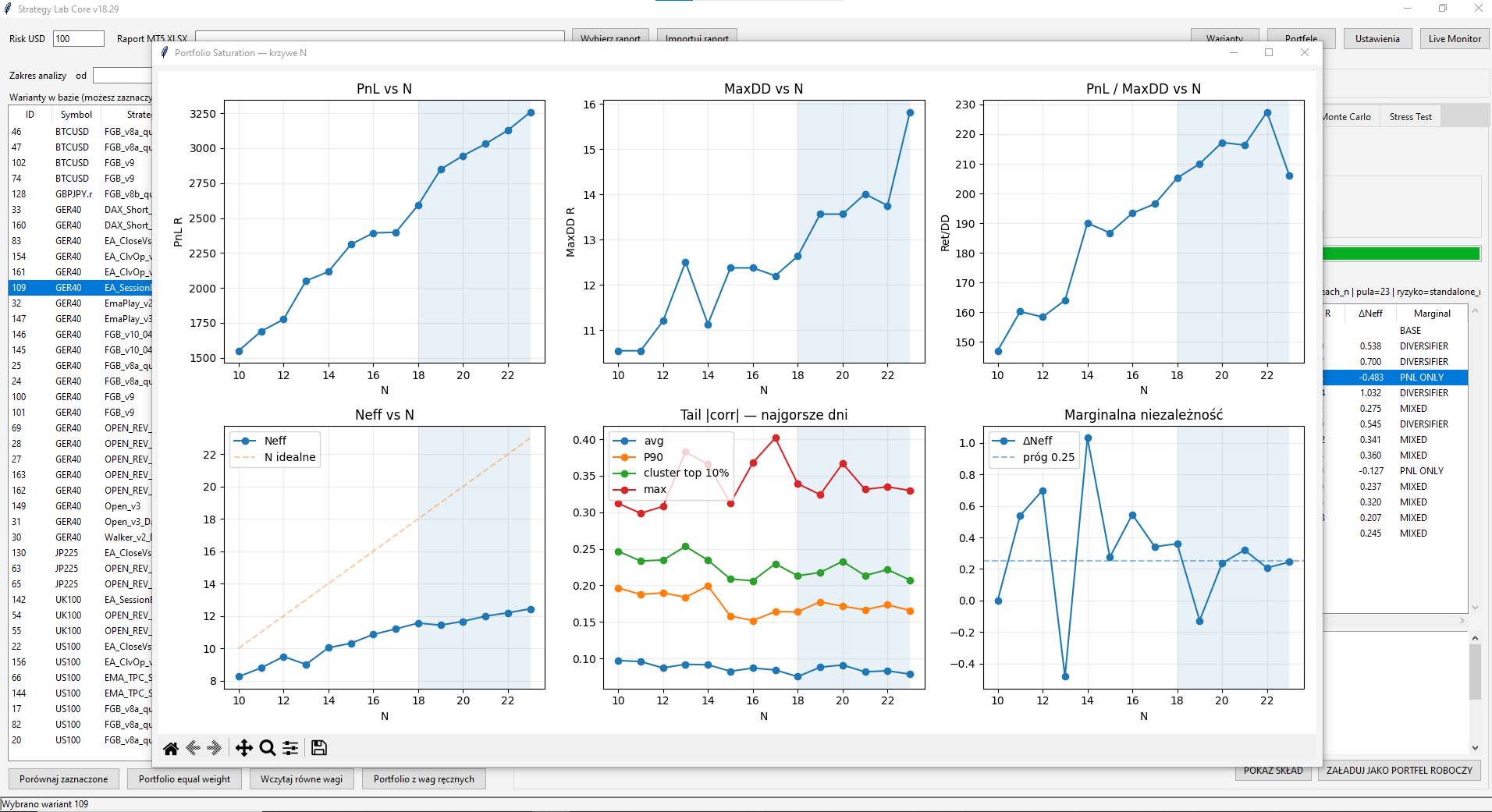The image size is (1492, 812).
Task: Select row ID 130 JP225
Action: point(80,553)
